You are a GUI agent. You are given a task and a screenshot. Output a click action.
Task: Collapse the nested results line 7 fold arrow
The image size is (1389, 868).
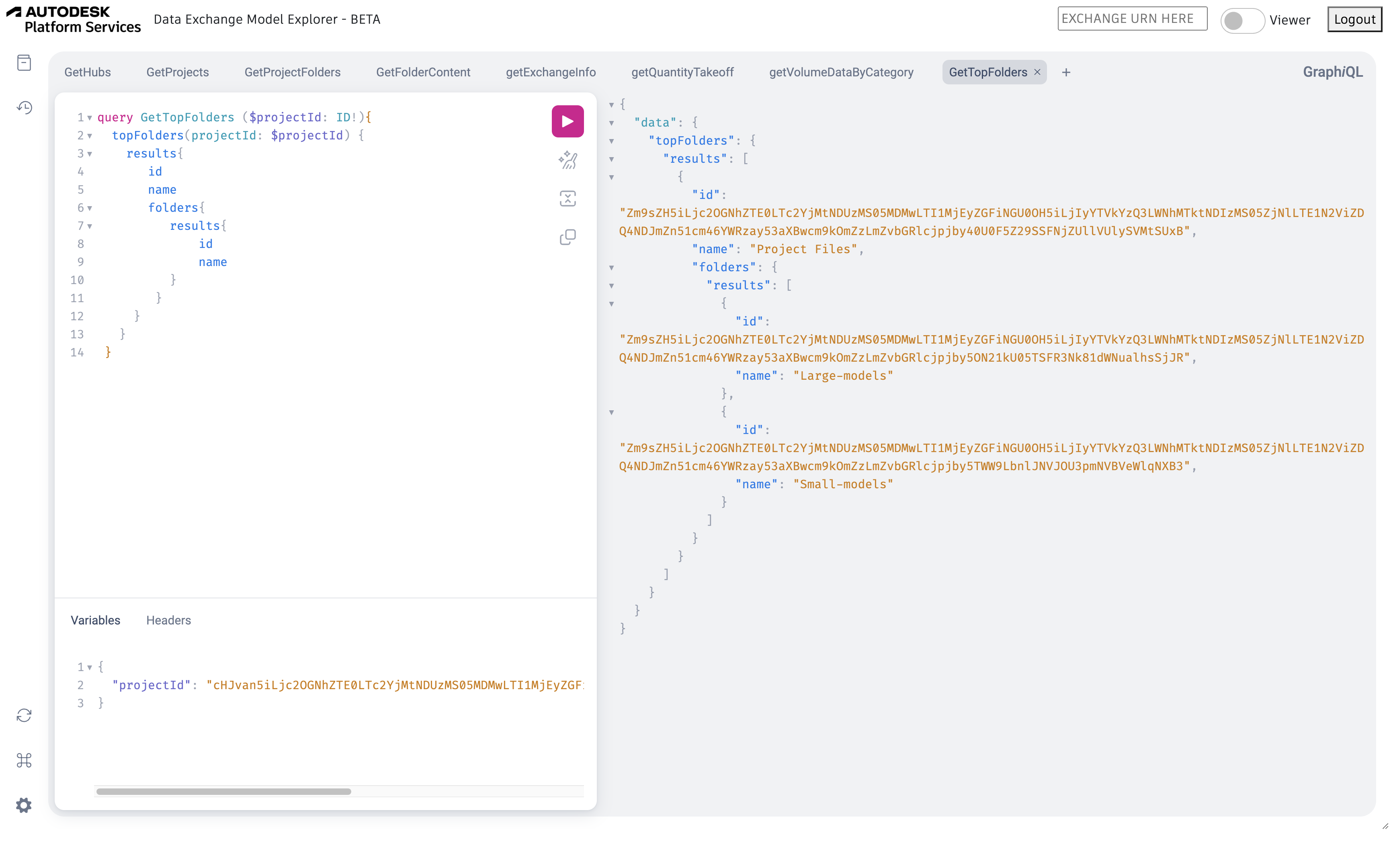click(90, 226)
